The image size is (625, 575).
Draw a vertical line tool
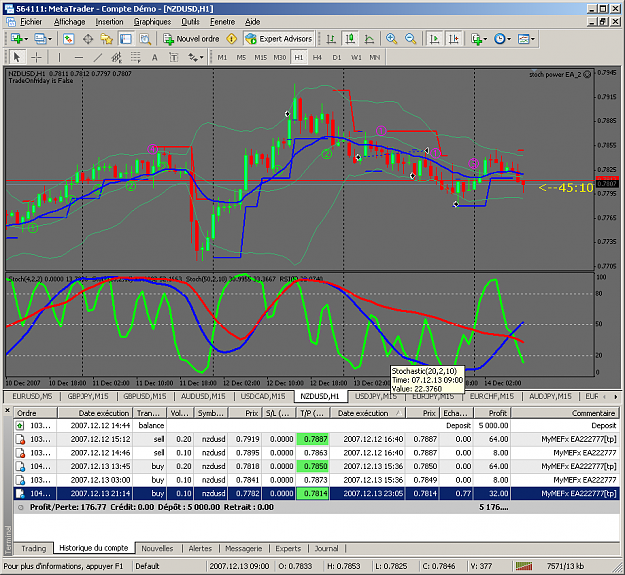[x=59, y=57]
